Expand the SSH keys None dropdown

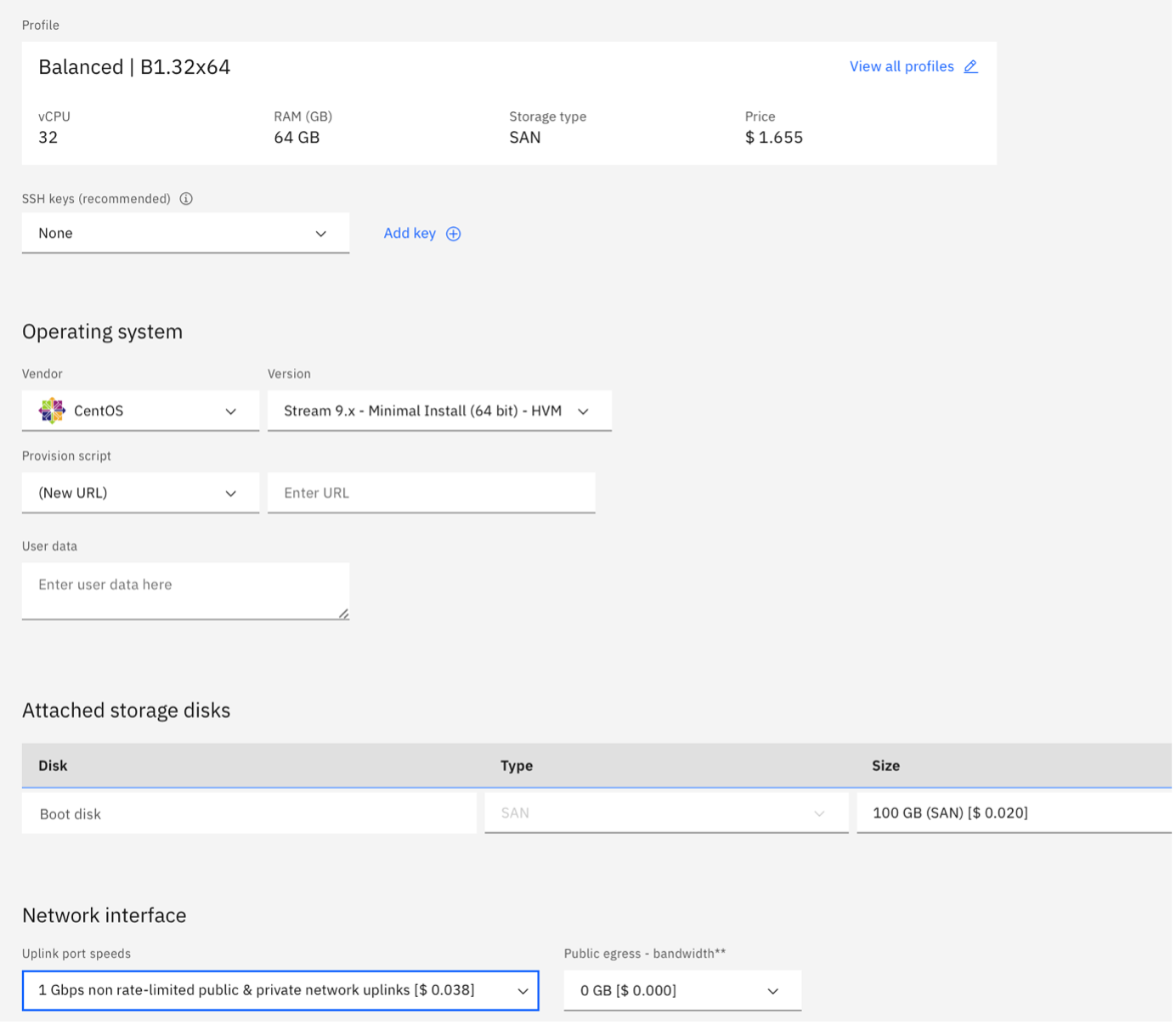tap(185, 234)
